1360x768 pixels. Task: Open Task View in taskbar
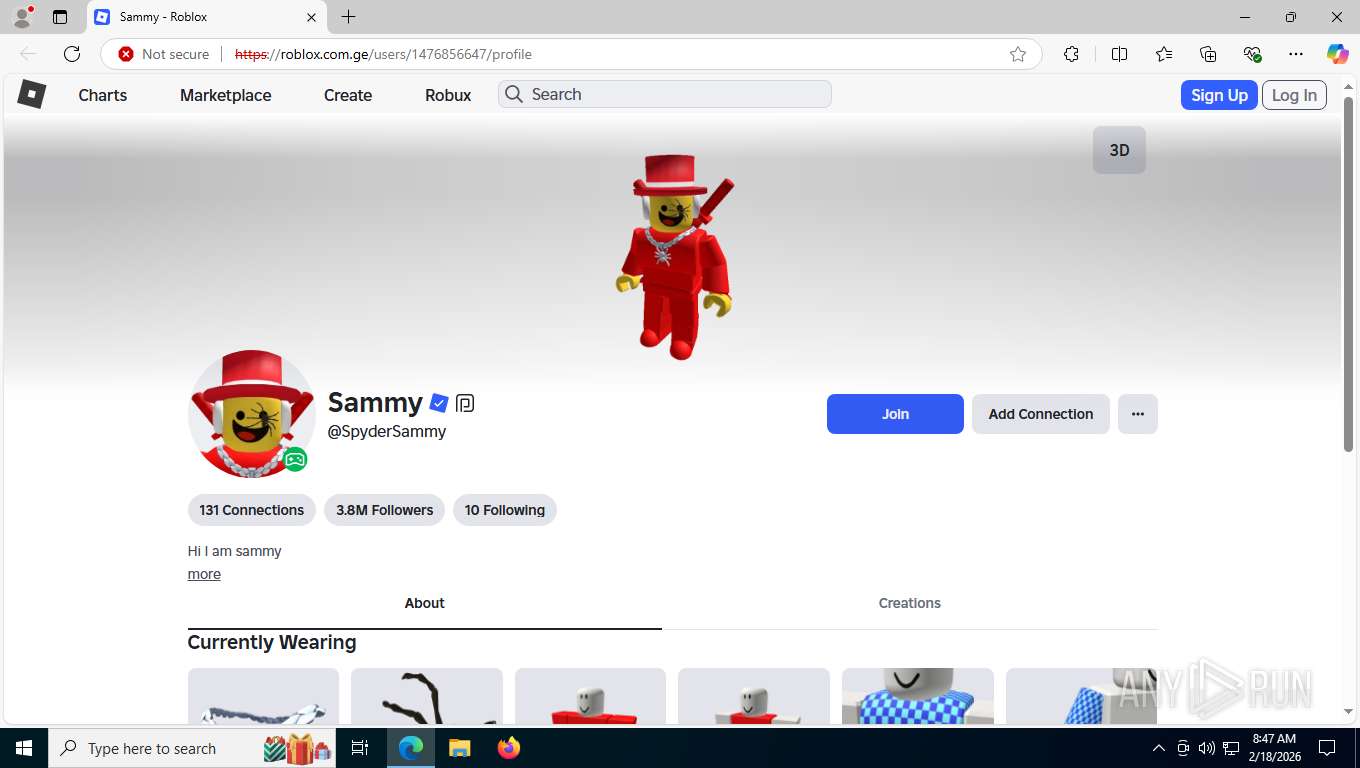pyautogui.click(x=360, y=748)
